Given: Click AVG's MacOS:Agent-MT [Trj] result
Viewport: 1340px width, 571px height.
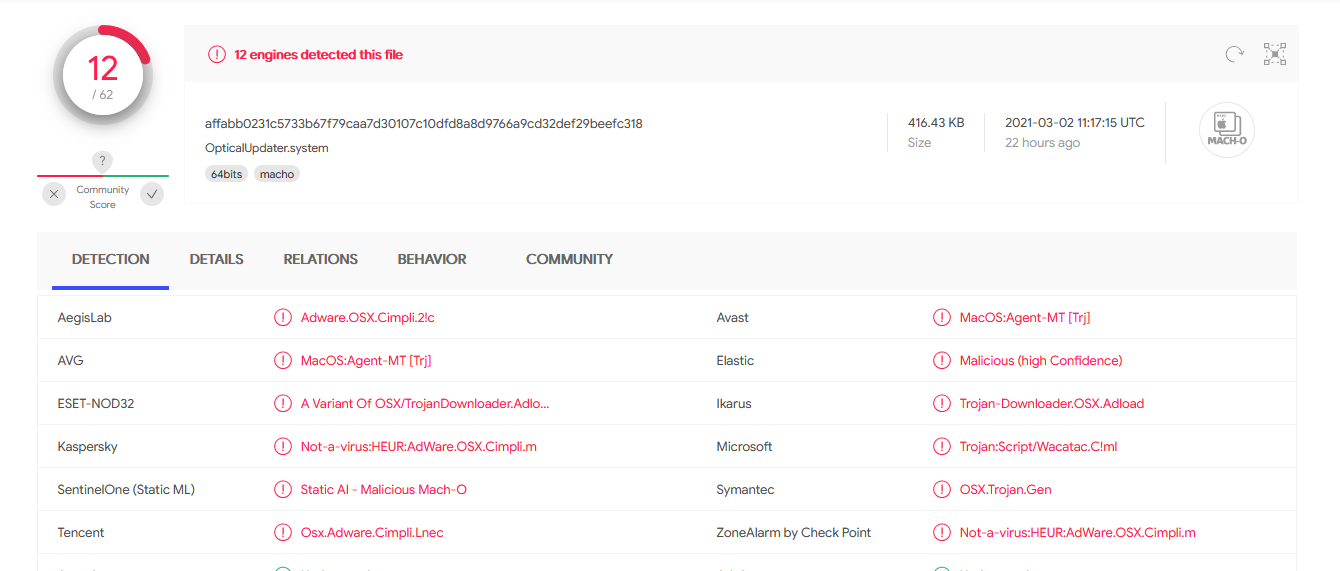Looking at the screenshot, I should (x=366, y=361).
